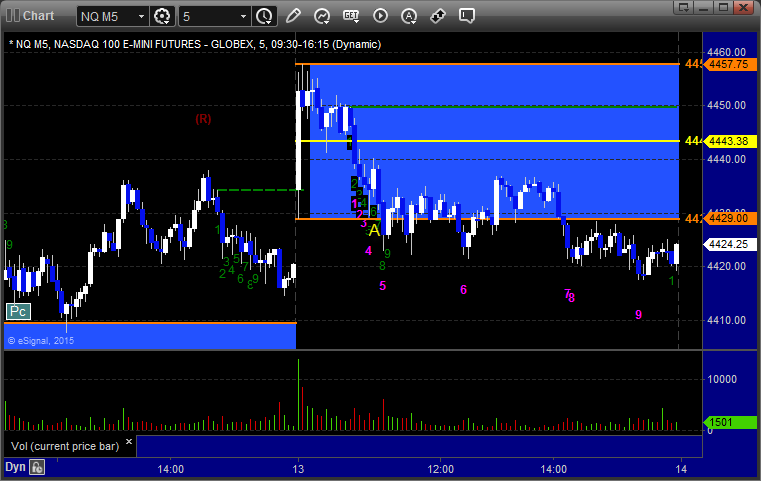761x481 pixels.
Task: Click the Pc previous-close marker
Action: [x=18, y=312]
